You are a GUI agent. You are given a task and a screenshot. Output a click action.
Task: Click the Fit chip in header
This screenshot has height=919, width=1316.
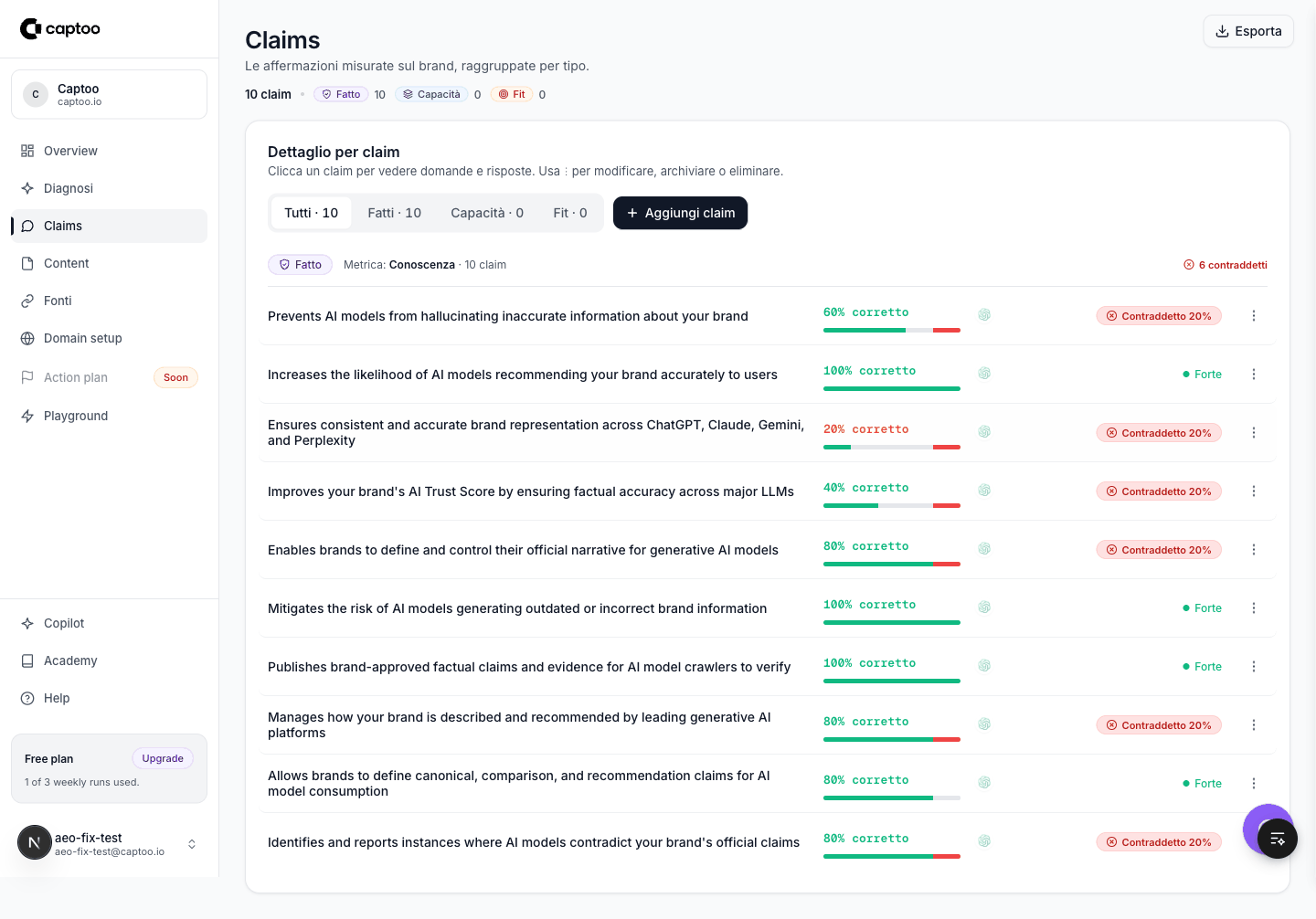click(512, 94)
